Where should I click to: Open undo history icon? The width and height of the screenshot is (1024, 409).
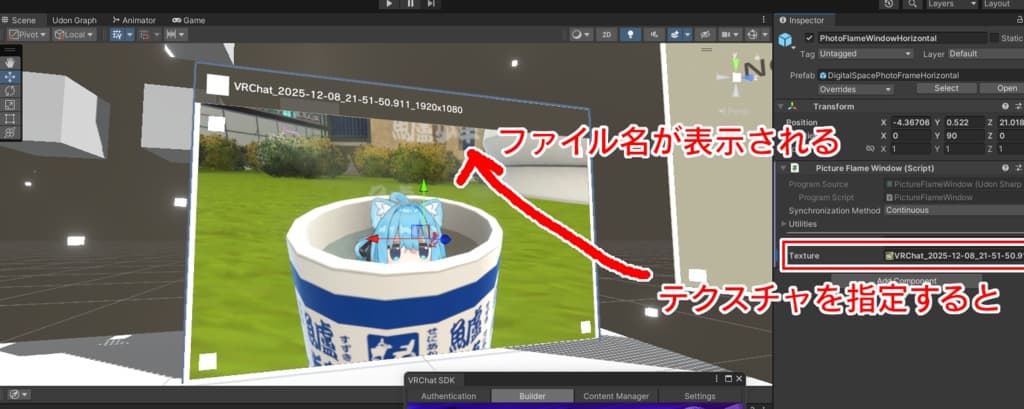(889, 4)
